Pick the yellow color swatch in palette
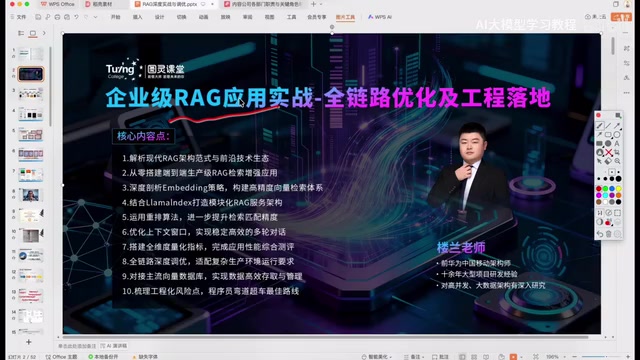The height and width of the screenshot is (360, 640). click(618, 189)
